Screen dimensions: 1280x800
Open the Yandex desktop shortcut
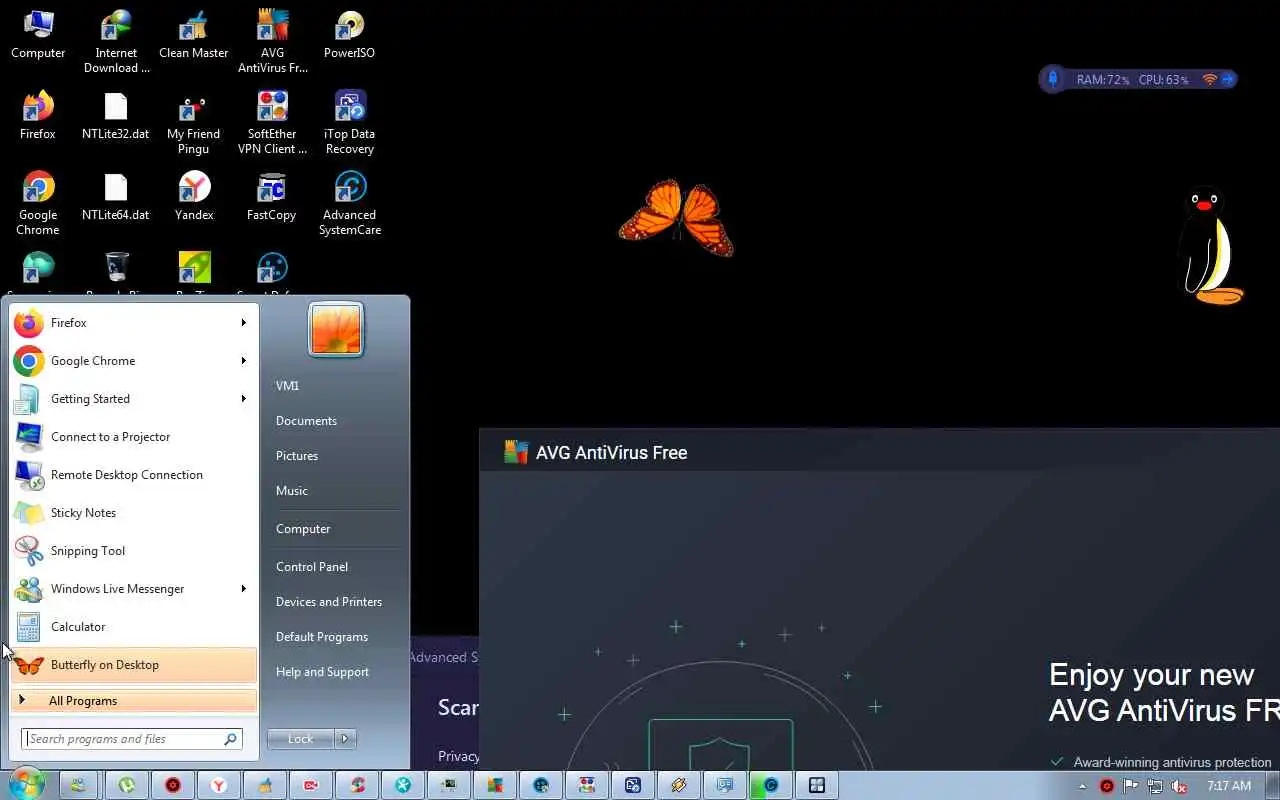194,197
